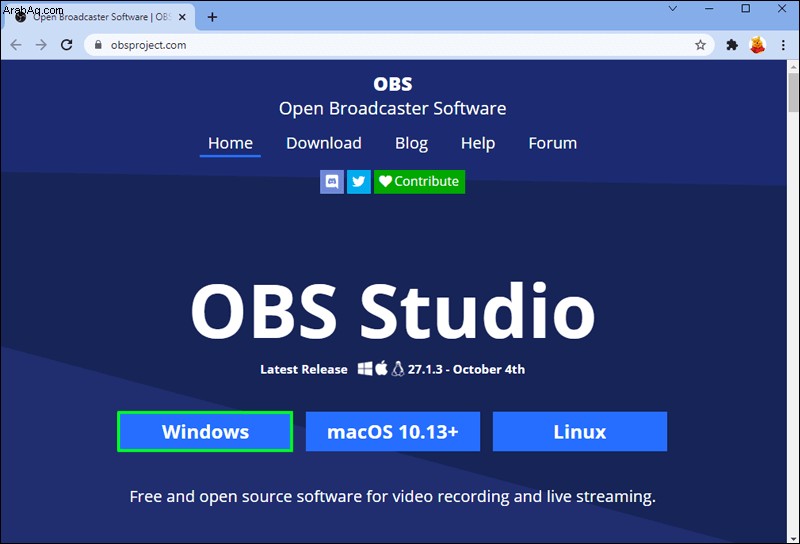Reload the page with refresh icon
Image resolution: width=800 pixels, height=544 pixels.
[x=66, y=45]
